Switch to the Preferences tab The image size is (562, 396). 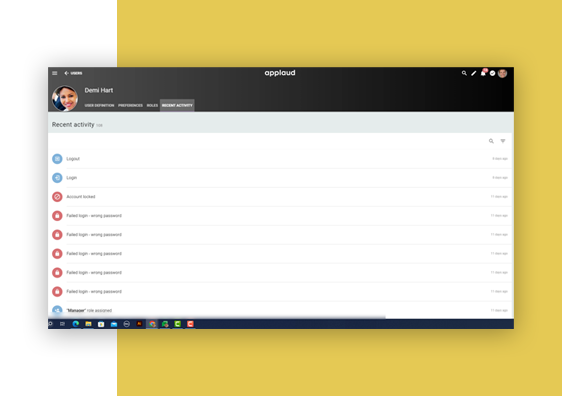tap(130, 105)
